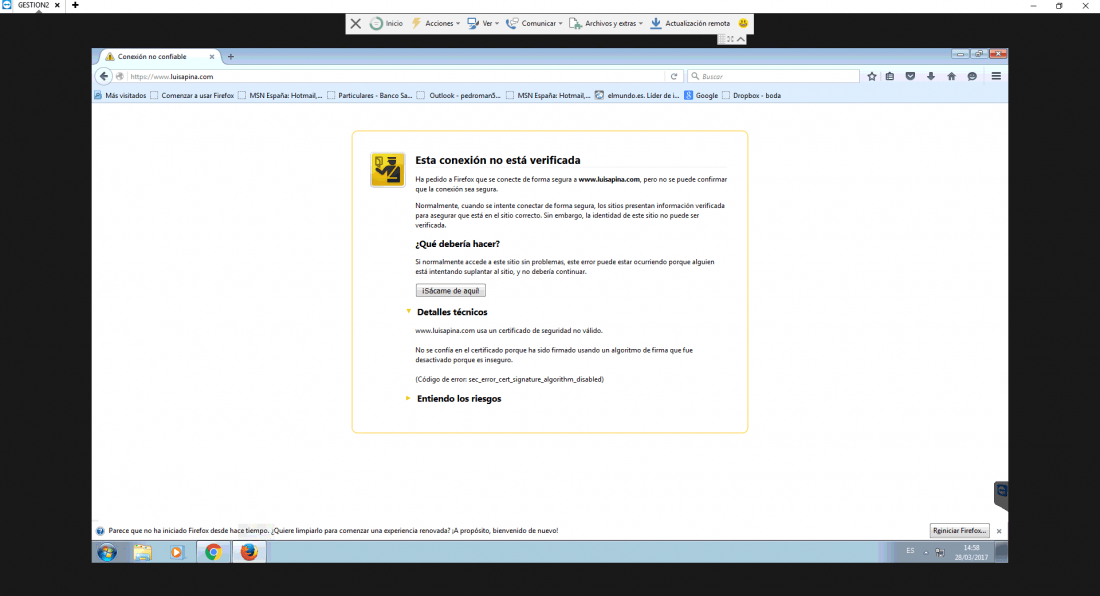The width and height of the screenshot is (1100, 596).
Task: Open the TeamViewer side panel icon
Action: point(1001,494)
